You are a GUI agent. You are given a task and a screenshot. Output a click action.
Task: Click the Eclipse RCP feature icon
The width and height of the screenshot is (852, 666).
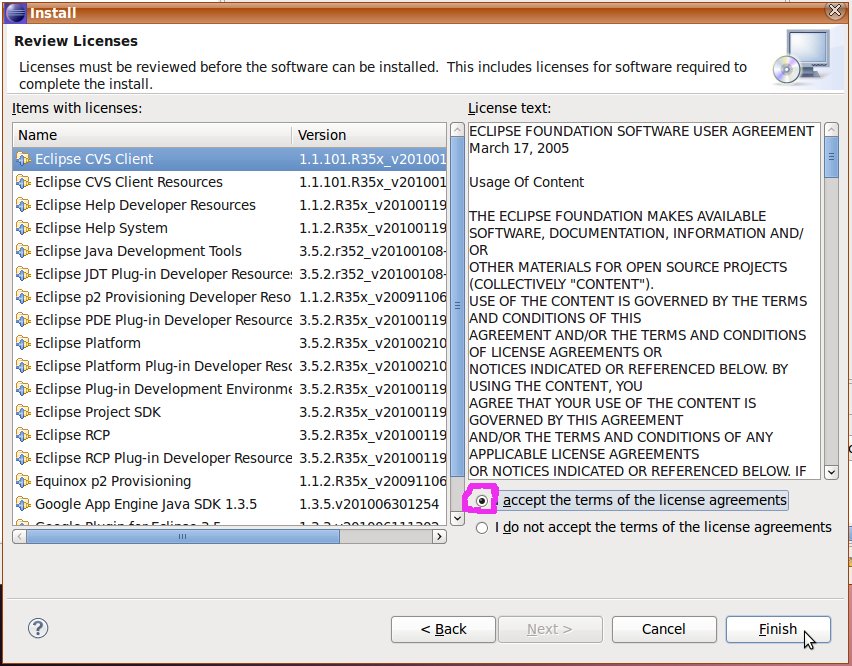point(23,435)
